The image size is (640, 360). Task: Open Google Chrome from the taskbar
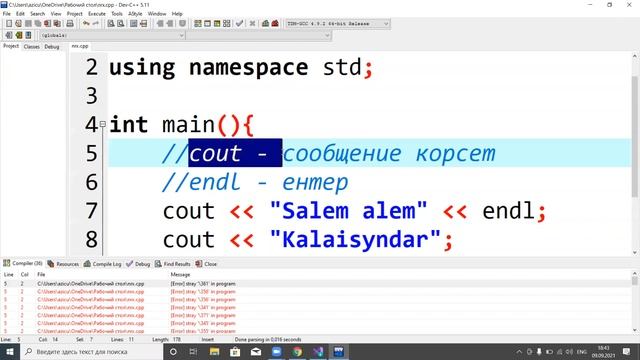coord(298,351)
